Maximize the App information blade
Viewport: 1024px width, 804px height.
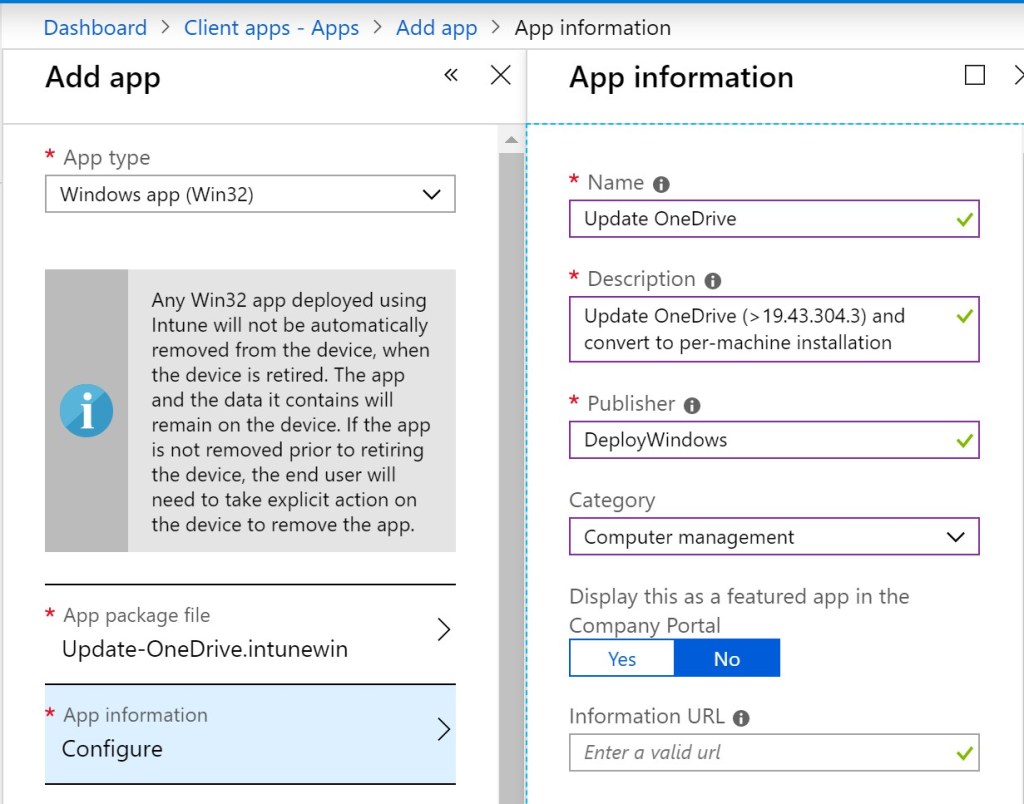975,74
